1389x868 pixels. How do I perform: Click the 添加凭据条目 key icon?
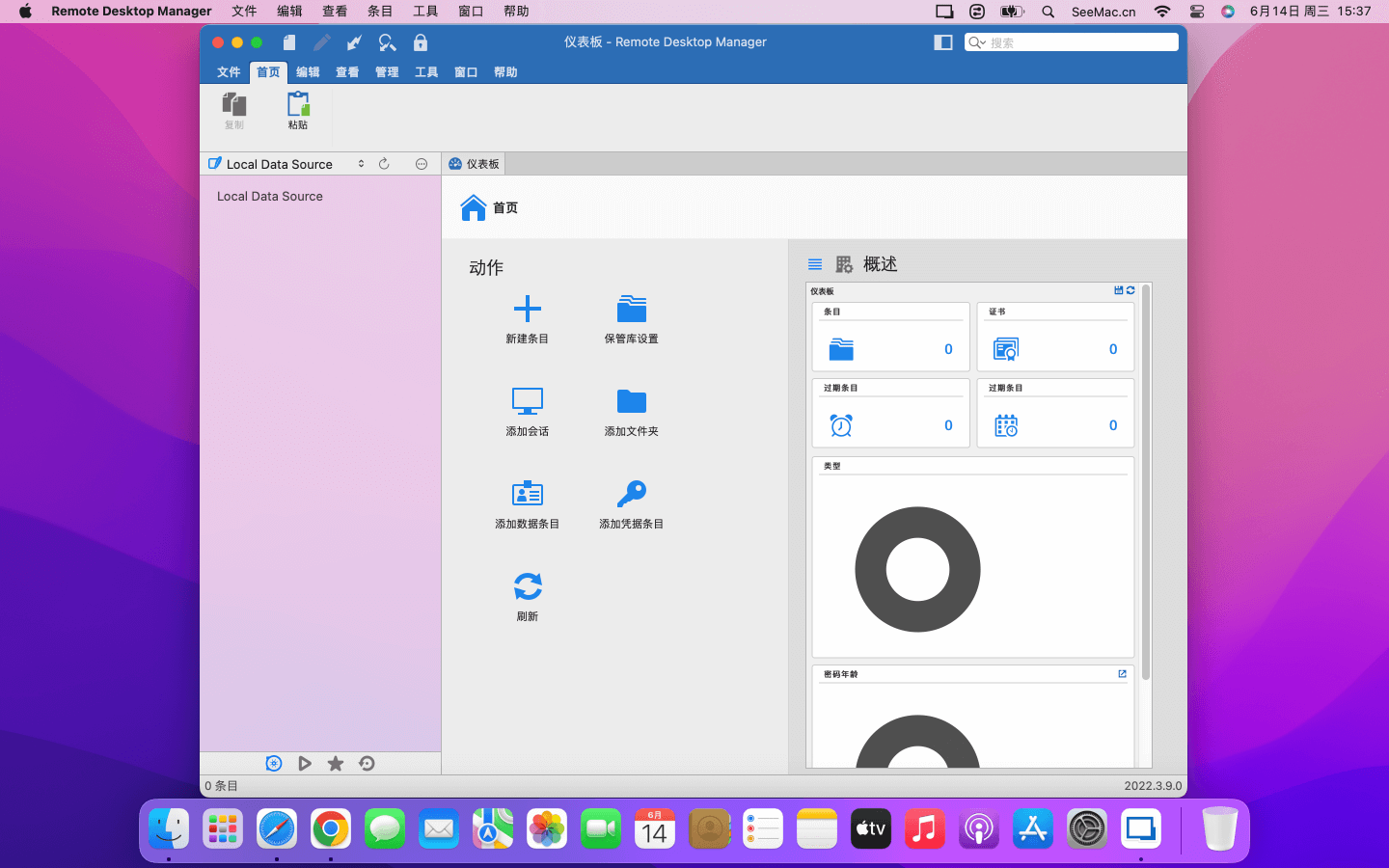coord(631,494)
